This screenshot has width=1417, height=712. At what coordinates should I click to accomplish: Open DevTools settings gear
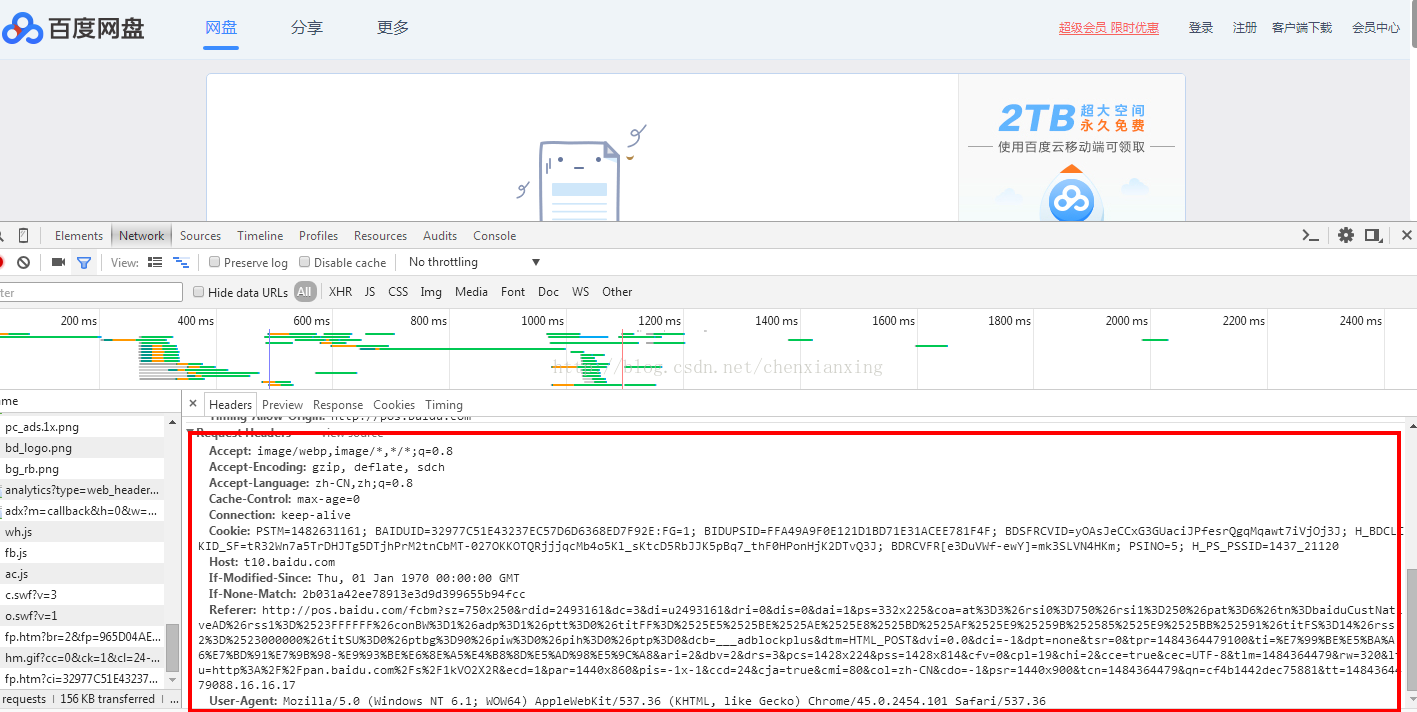coord(1346,235)
